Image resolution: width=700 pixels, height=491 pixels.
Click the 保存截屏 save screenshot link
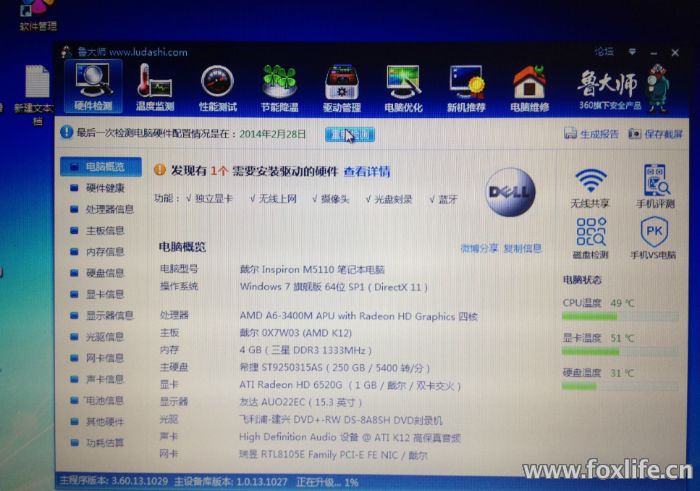657,133
